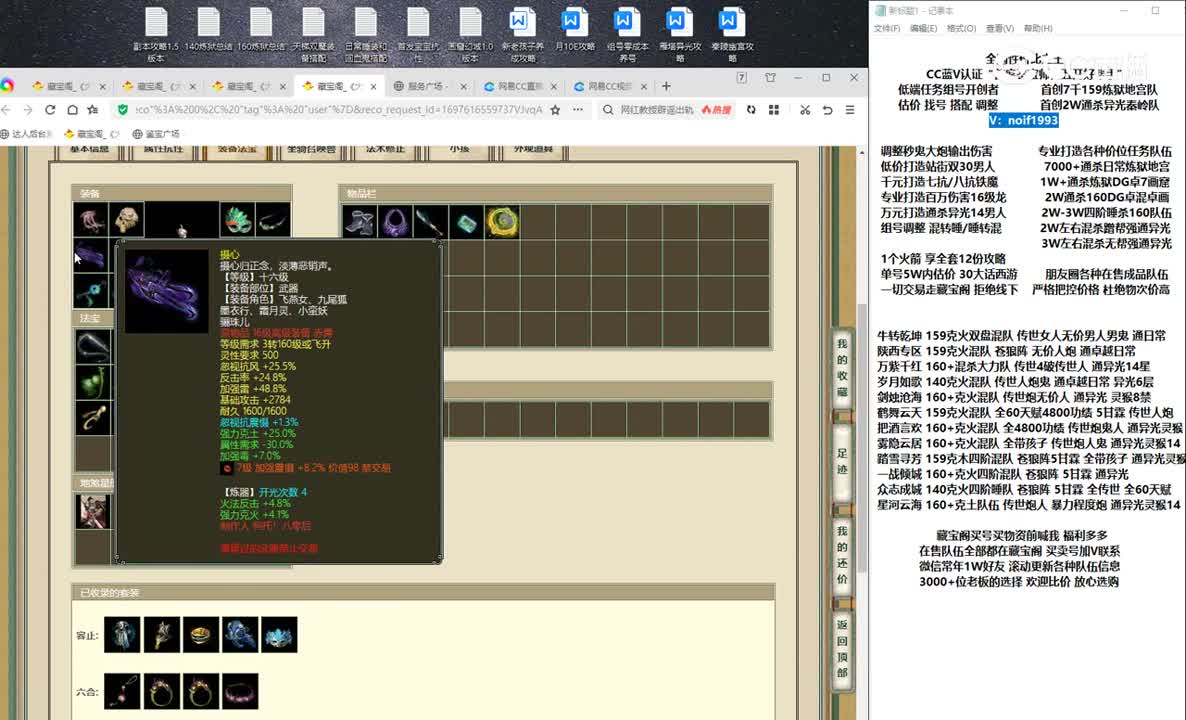Click the gold ring in the 容止 set

pos(200,635)
